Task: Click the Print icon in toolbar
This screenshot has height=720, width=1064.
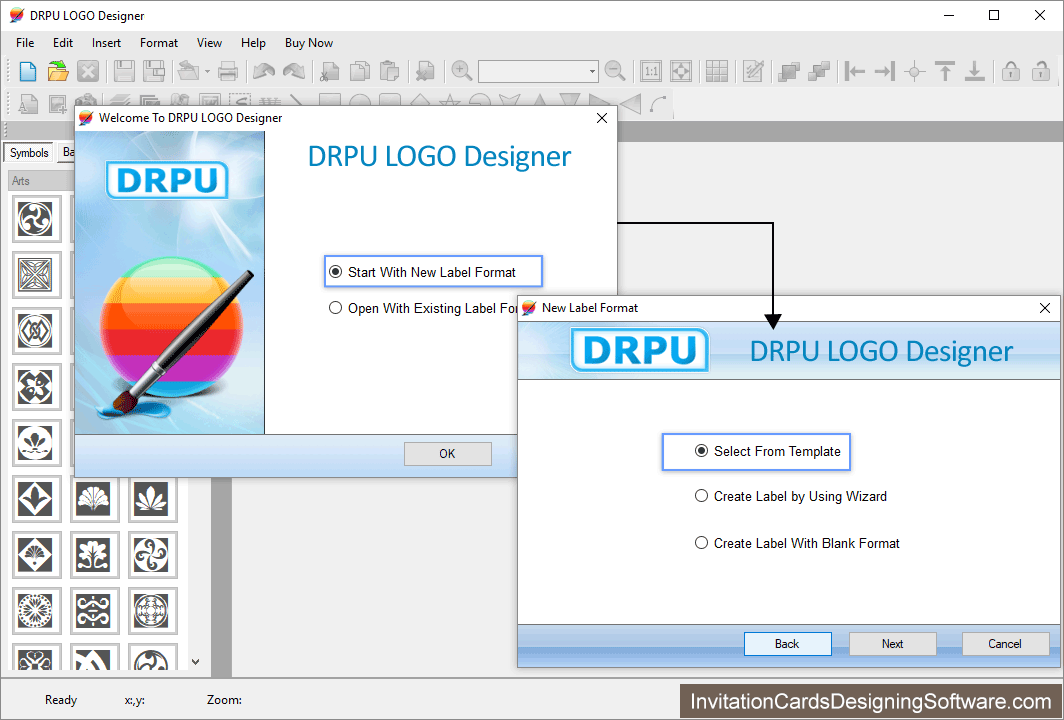Action: point(228,71)
